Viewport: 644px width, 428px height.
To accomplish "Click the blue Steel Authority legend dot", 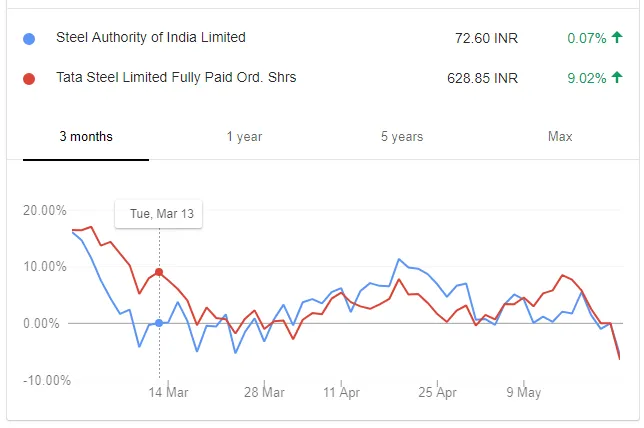I will [x=29, y=39].
